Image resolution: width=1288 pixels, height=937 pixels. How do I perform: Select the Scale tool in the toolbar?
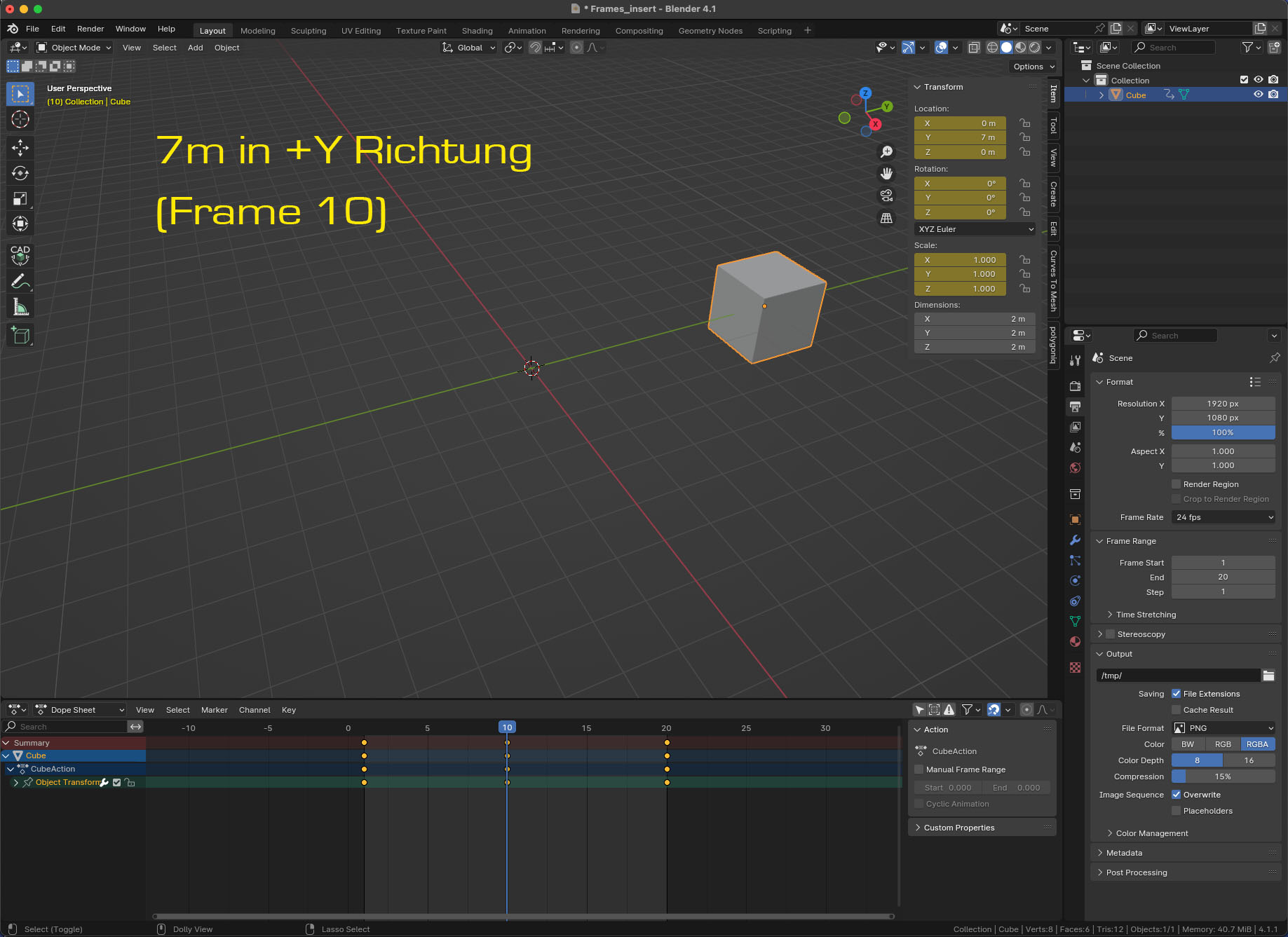20,199
